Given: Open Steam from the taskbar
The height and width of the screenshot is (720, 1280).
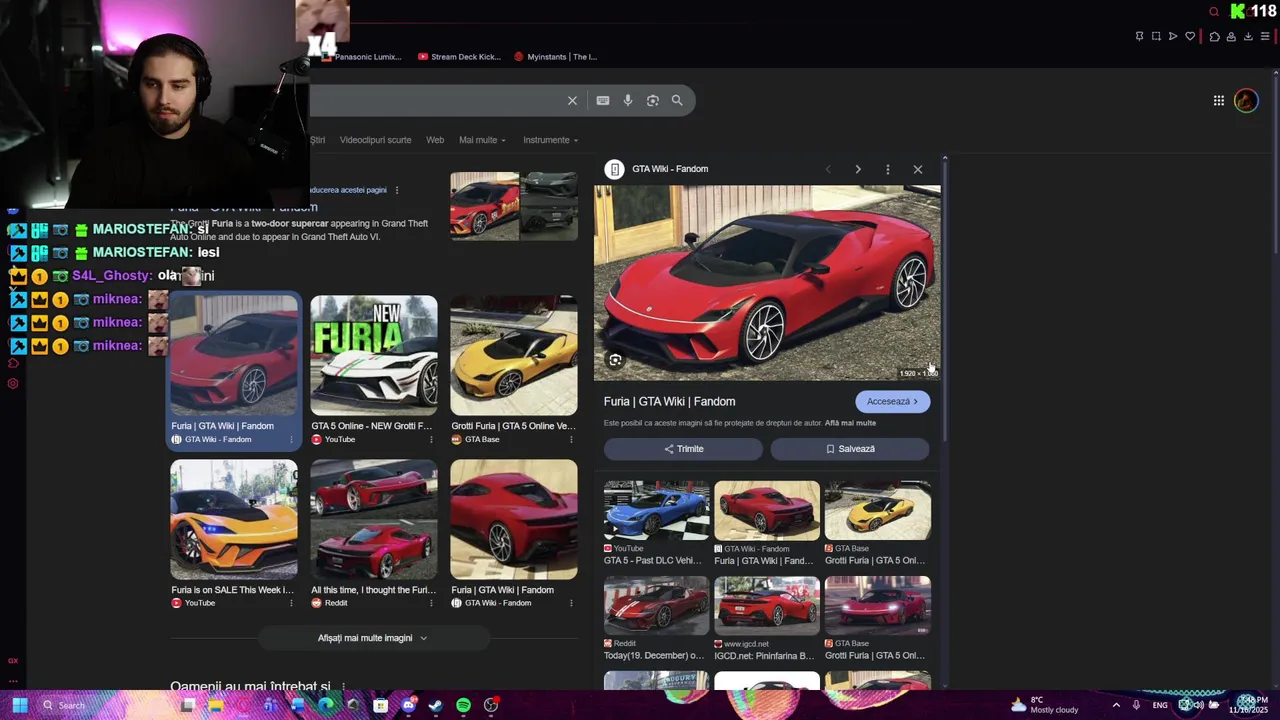Looking at the screenshot, I should tap(435, 705).
